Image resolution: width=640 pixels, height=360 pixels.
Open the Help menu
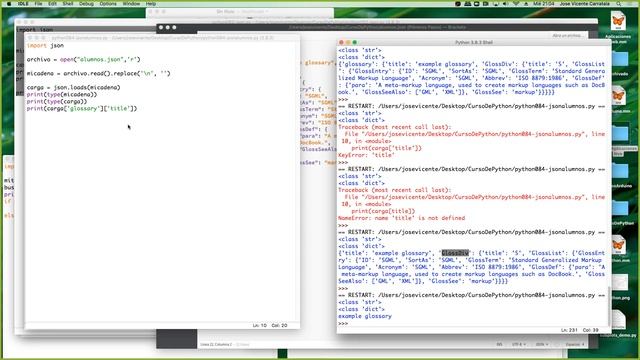[x=151, y=4]
